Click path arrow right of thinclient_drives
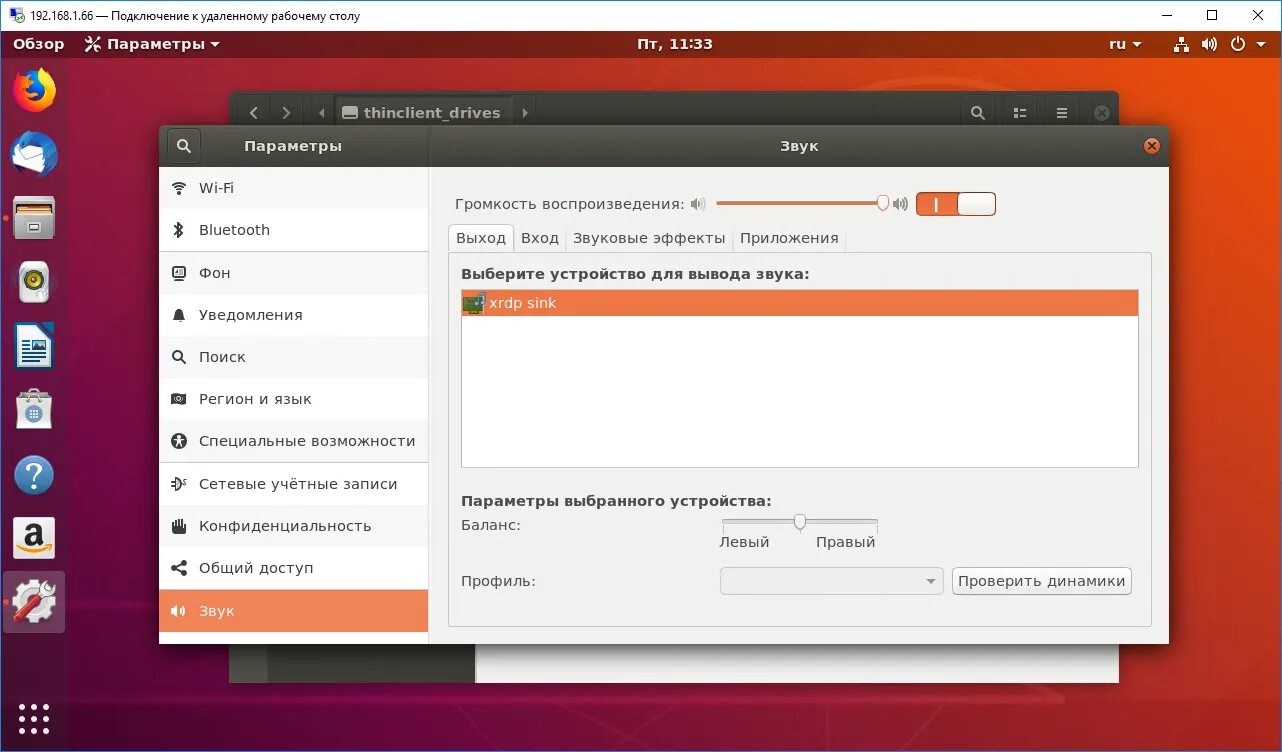This screenshot has height=752, width=1282. (525, 113)
